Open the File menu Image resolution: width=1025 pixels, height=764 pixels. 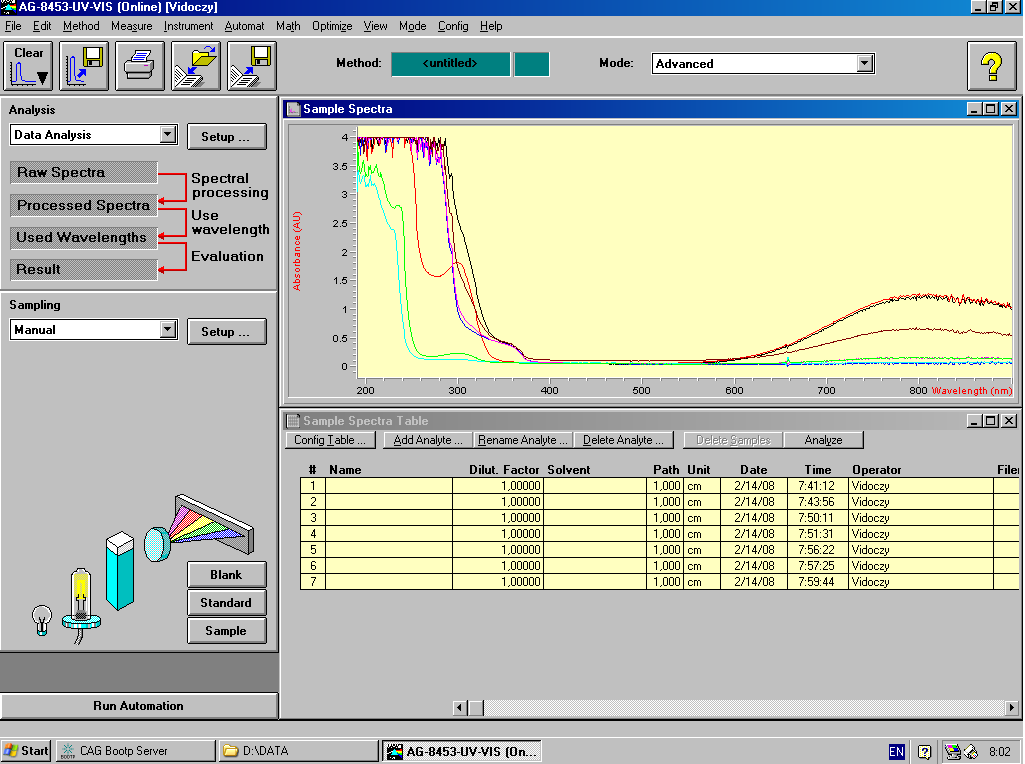point(13,26)
